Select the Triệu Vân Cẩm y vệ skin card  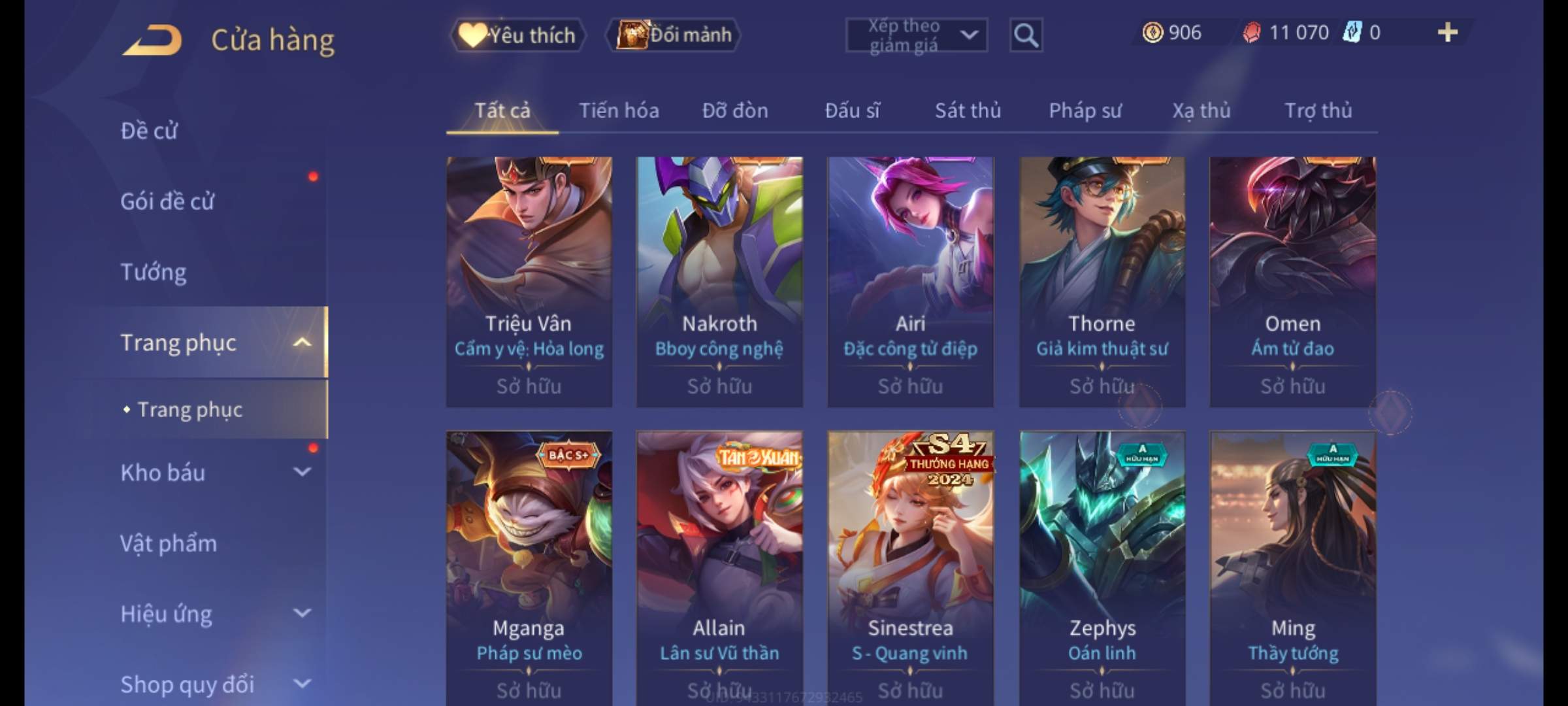point(529,282)
